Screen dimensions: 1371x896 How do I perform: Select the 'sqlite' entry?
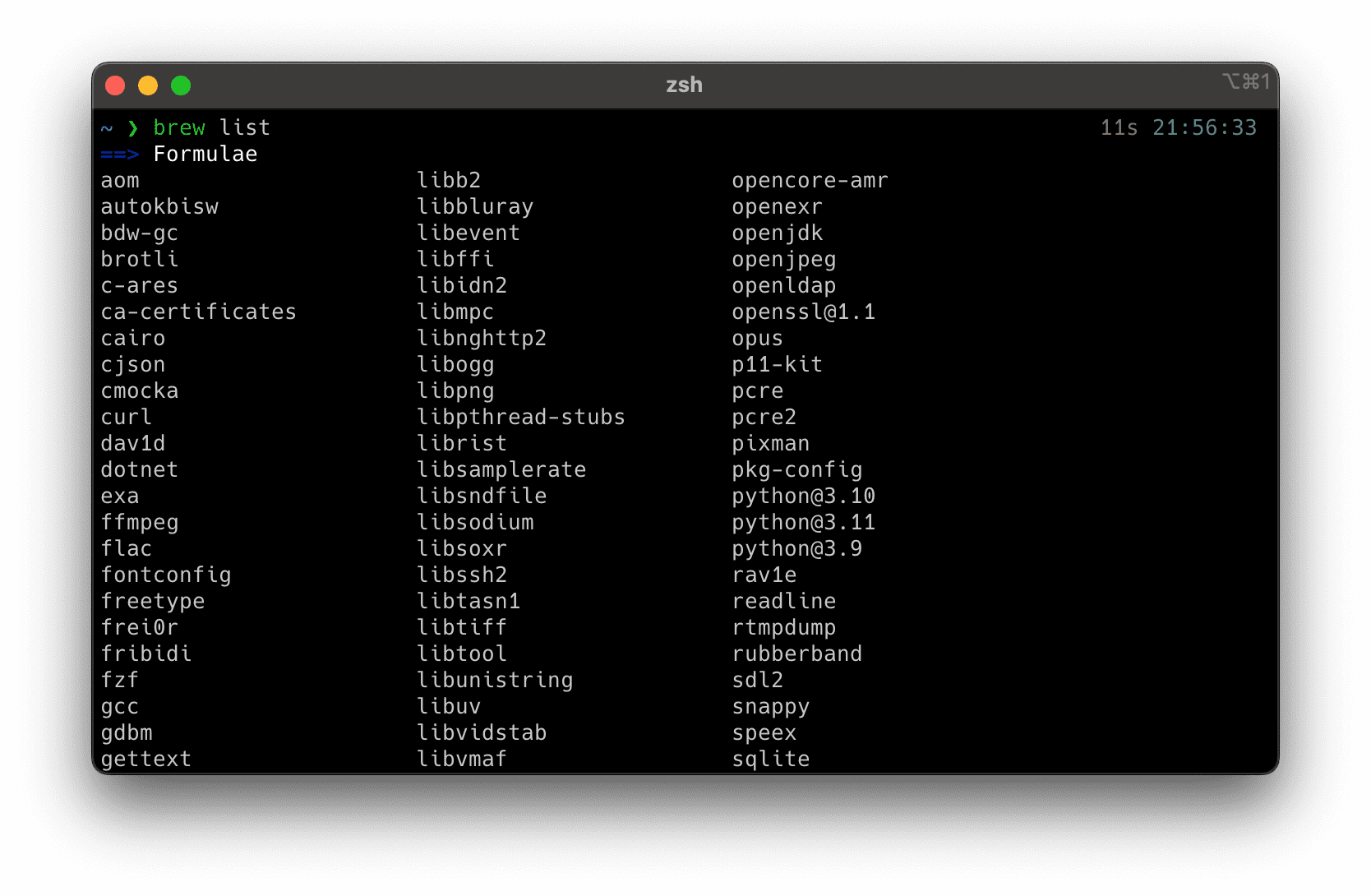coord(771,760)
